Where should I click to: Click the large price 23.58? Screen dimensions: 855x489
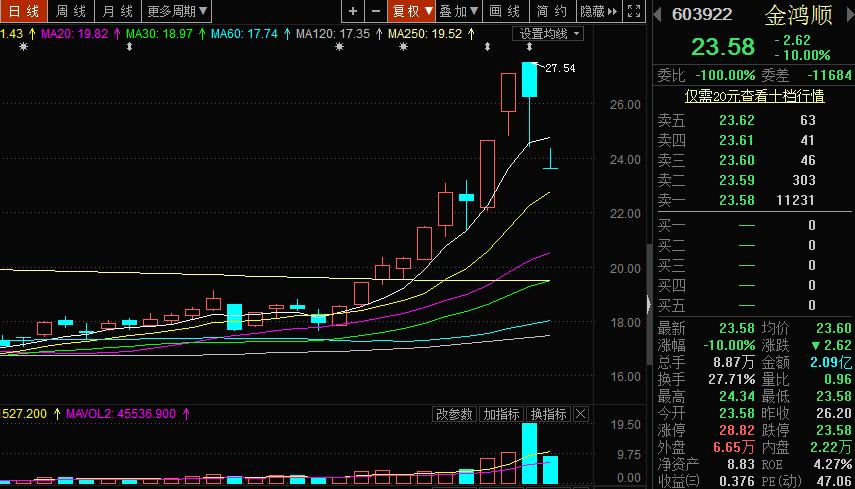tap(723, 47)
